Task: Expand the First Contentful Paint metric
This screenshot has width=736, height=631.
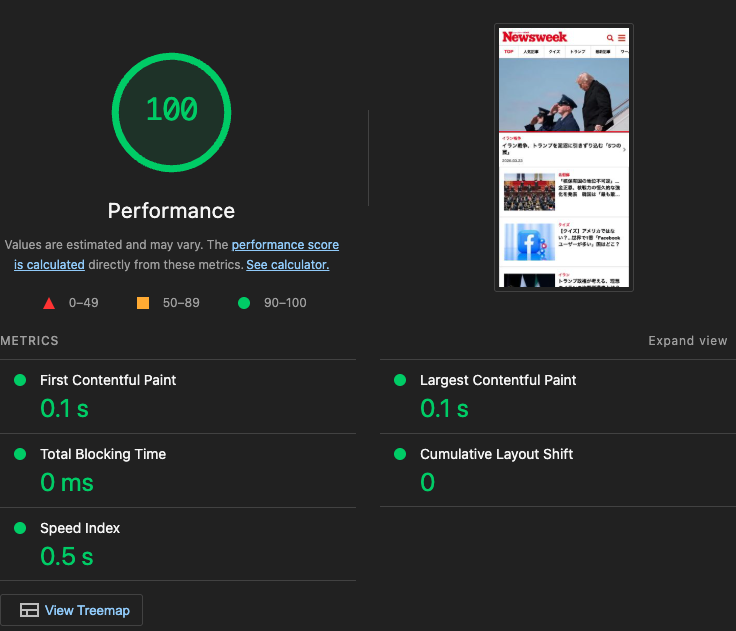Action: pyautogui.click(x=108, y=380)
